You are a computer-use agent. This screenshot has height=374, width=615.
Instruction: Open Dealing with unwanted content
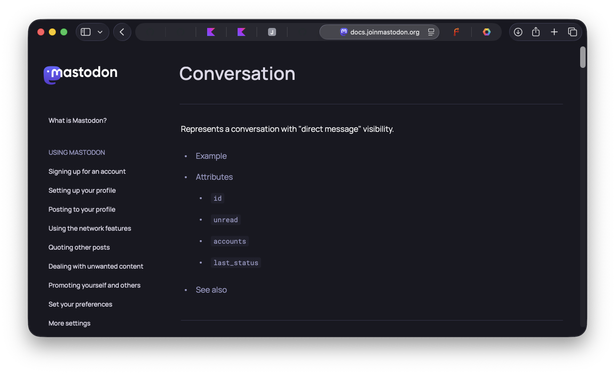tap(96, 266)
